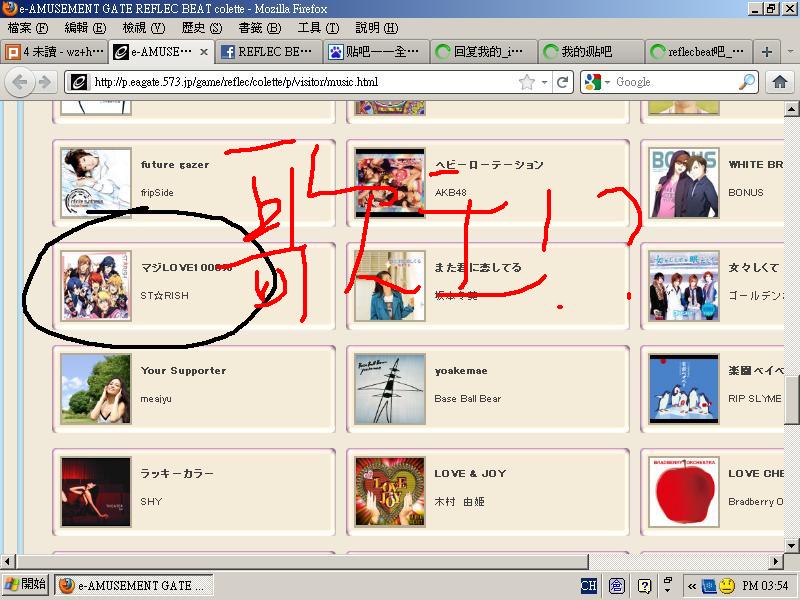Open the 工具 (T) menu
The height and width of the screenshot is (600, 800).
click(x=318, y=28)
